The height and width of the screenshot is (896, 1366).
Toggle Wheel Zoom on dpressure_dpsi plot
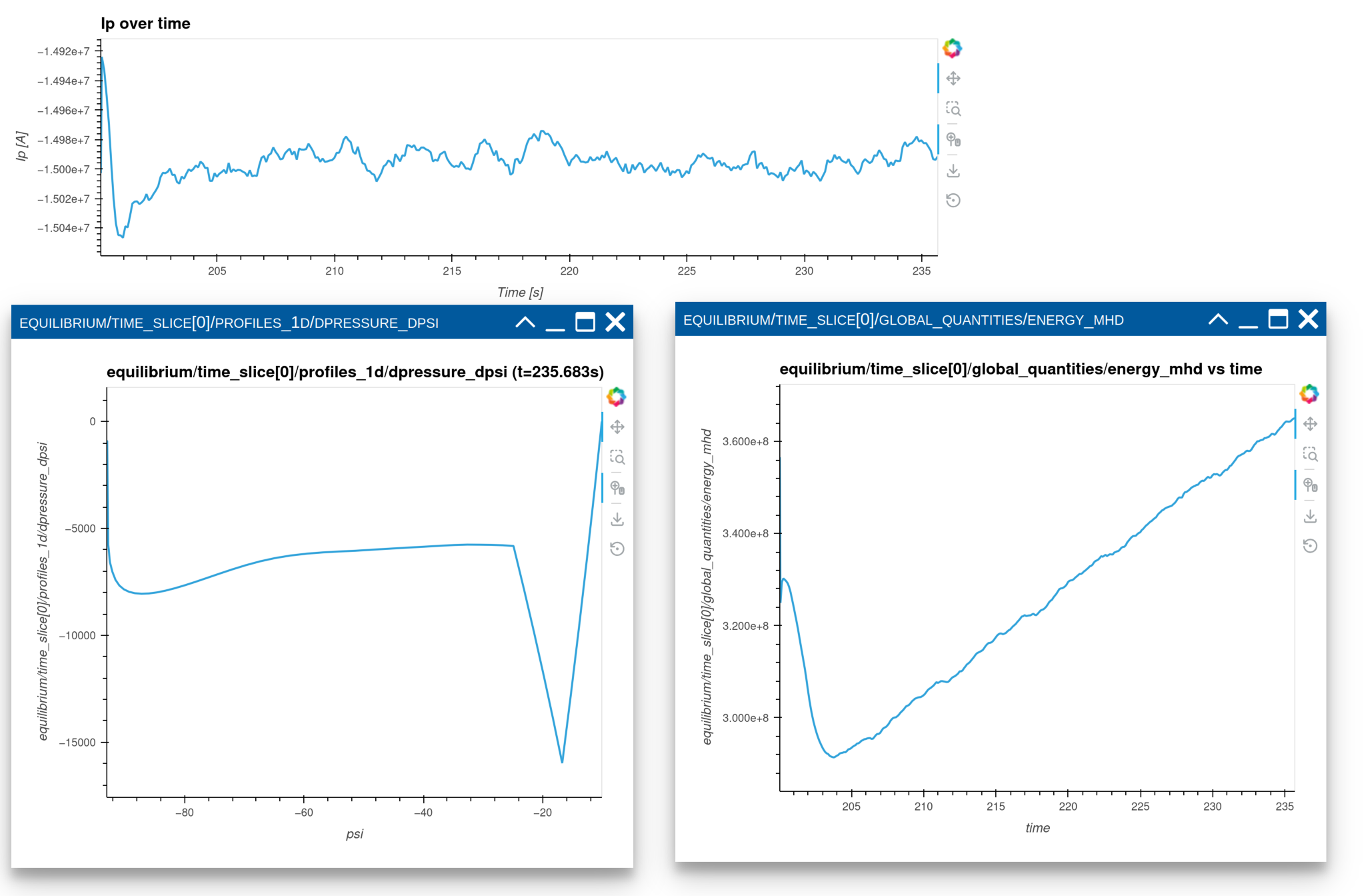[617, 488]
